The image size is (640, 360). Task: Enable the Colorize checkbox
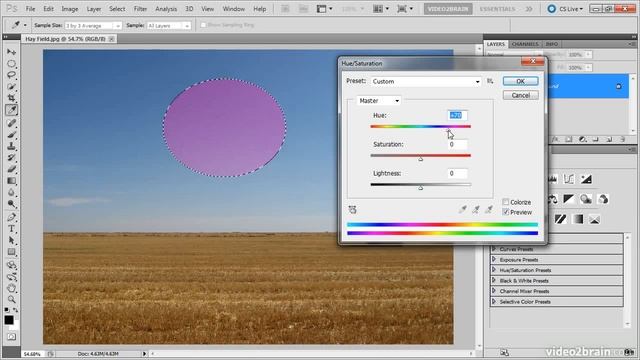click(x=506, y=202)
